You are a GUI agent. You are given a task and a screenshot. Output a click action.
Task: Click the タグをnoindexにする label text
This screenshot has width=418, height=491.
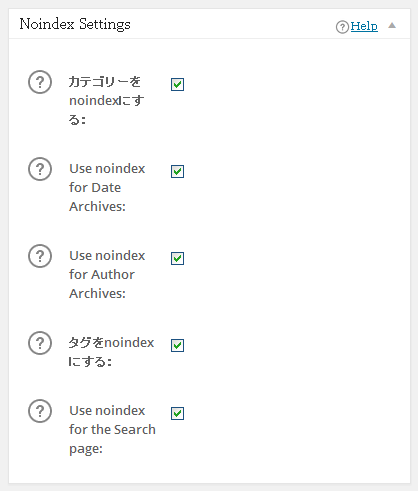click(111, 352)
